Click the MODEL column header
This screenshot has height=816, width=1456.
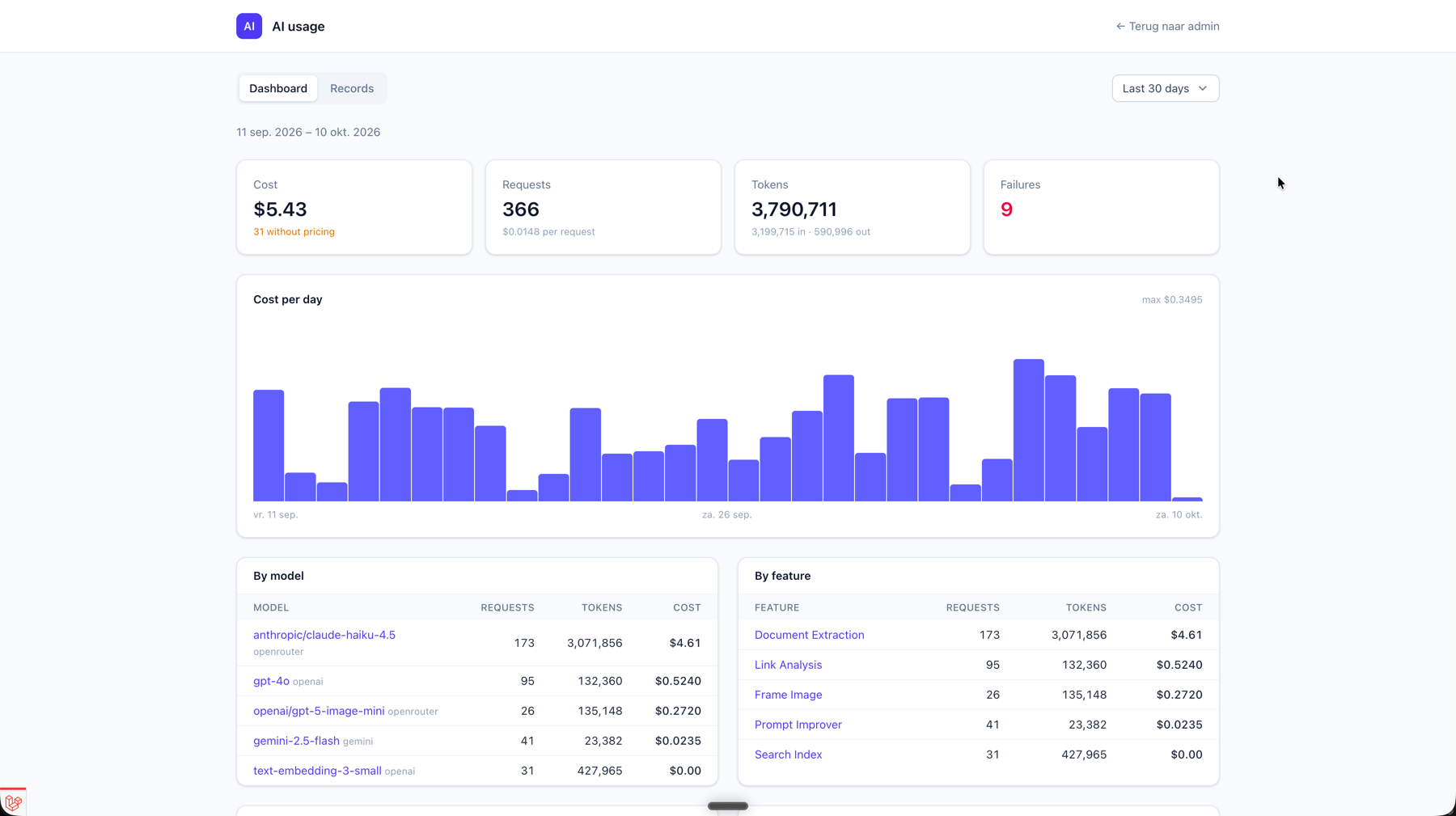tap(271, 607)
